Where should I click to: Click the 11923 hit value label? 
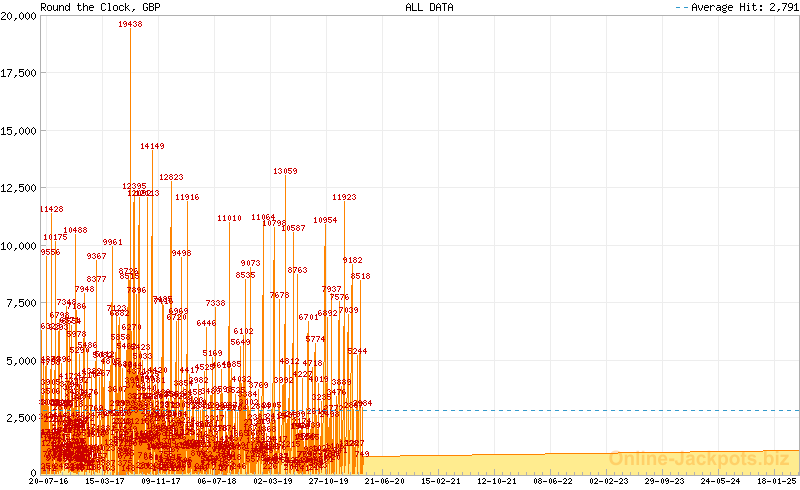point(344,197)
